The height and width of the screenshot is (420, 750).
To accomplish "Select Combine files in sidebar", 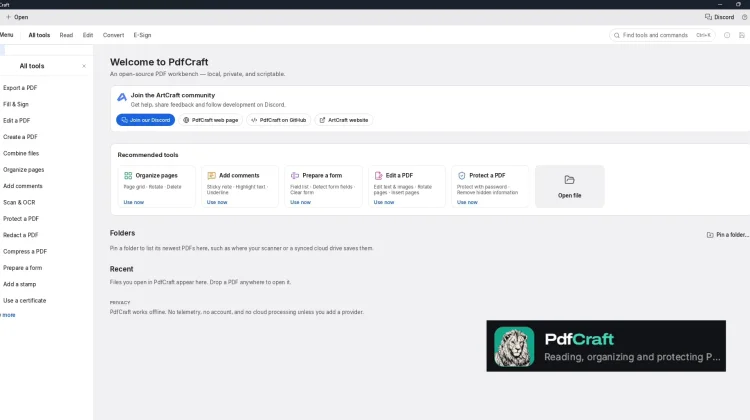I will [21, 154].
